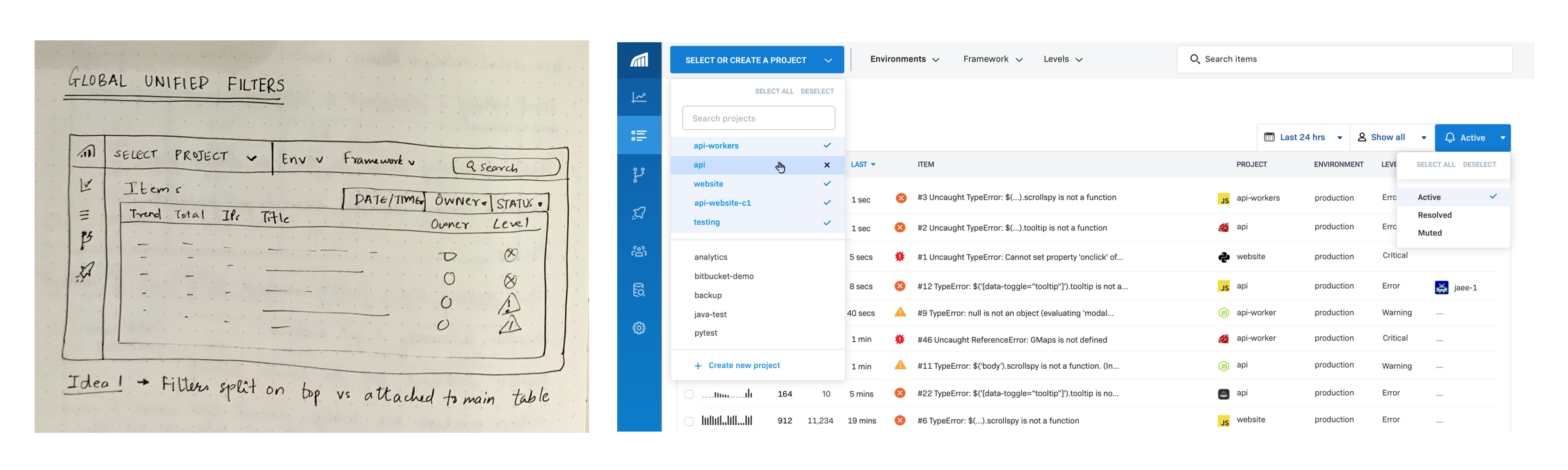The image size is (1568, 470).
Task: Open the deploys rocket icon in sidebar
Action: 639,213
